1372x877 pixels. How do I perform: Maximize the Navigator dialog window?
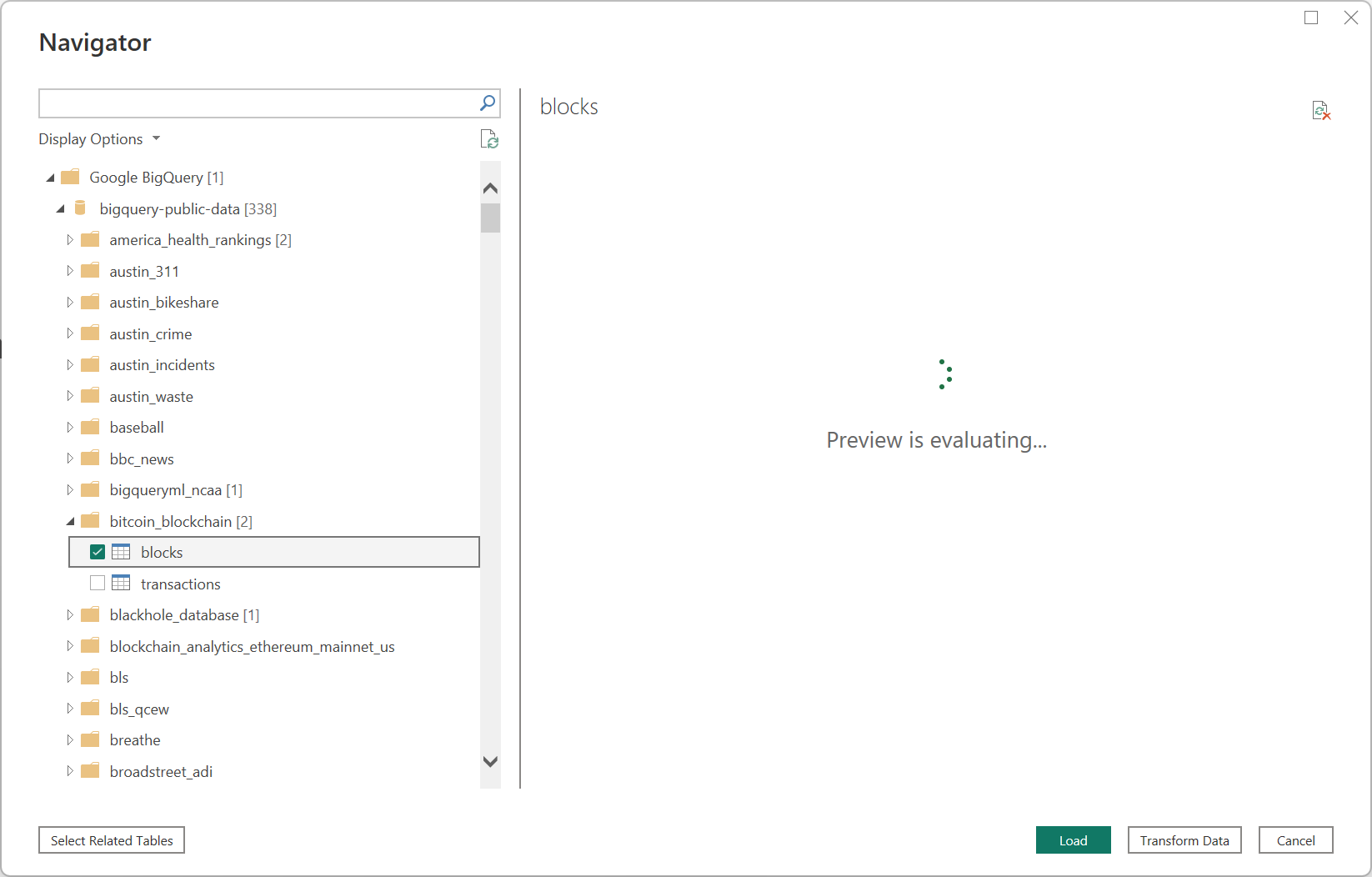coord(1311,18)
